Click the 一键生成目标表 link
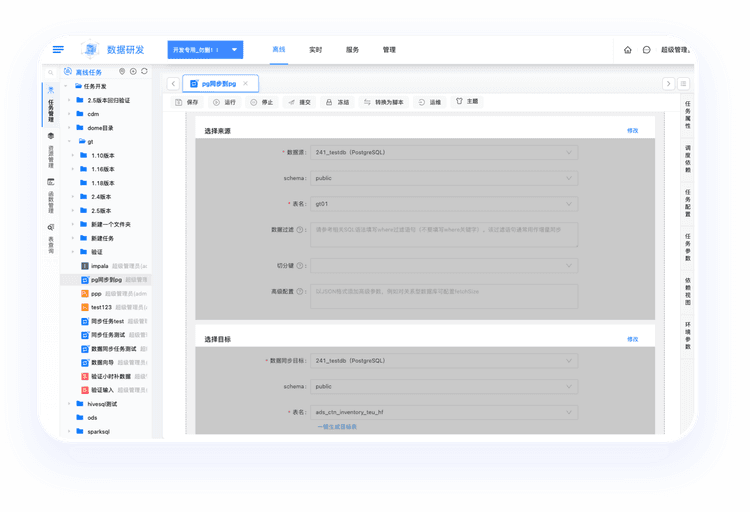Image resolution: width=750 pixels, height=512 pixels. [336, 427]
